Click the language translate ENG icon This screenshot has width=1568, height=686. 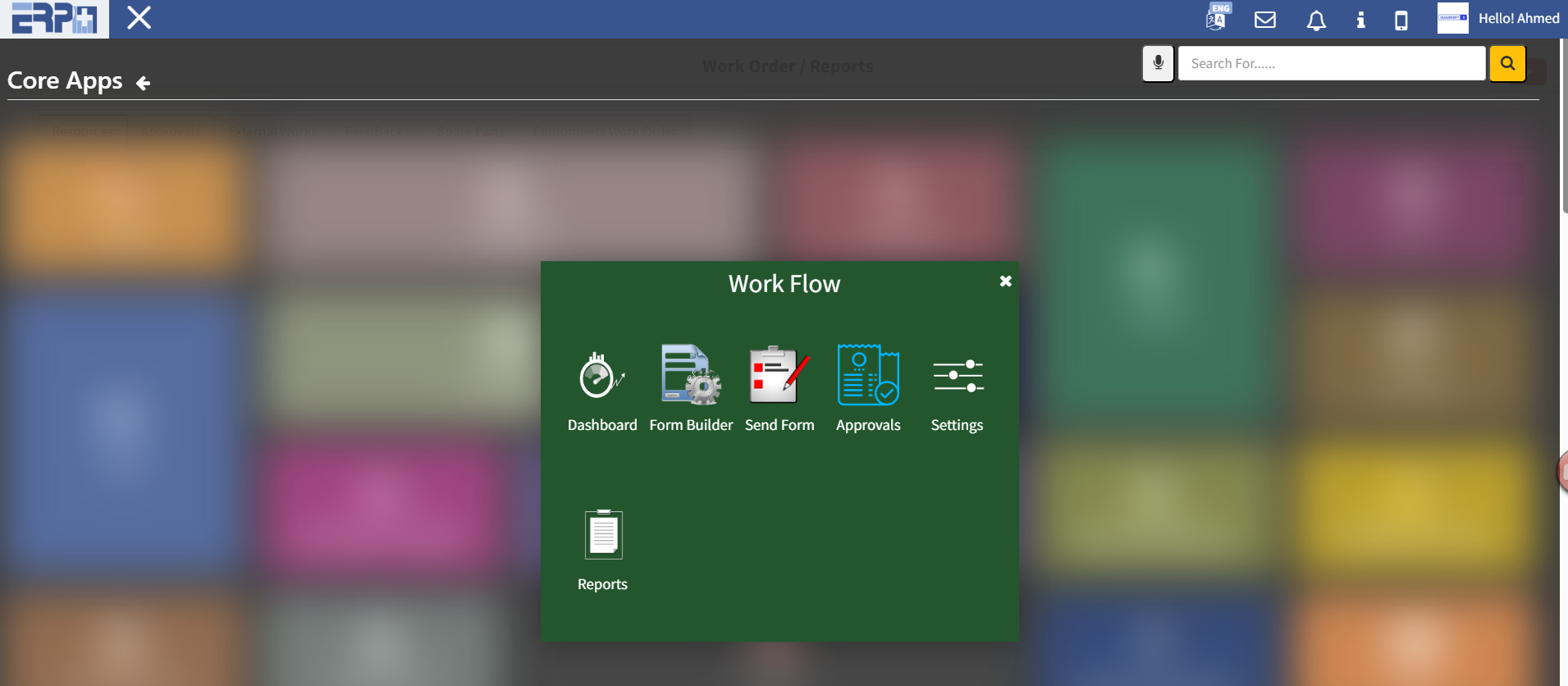[1217, 18]
